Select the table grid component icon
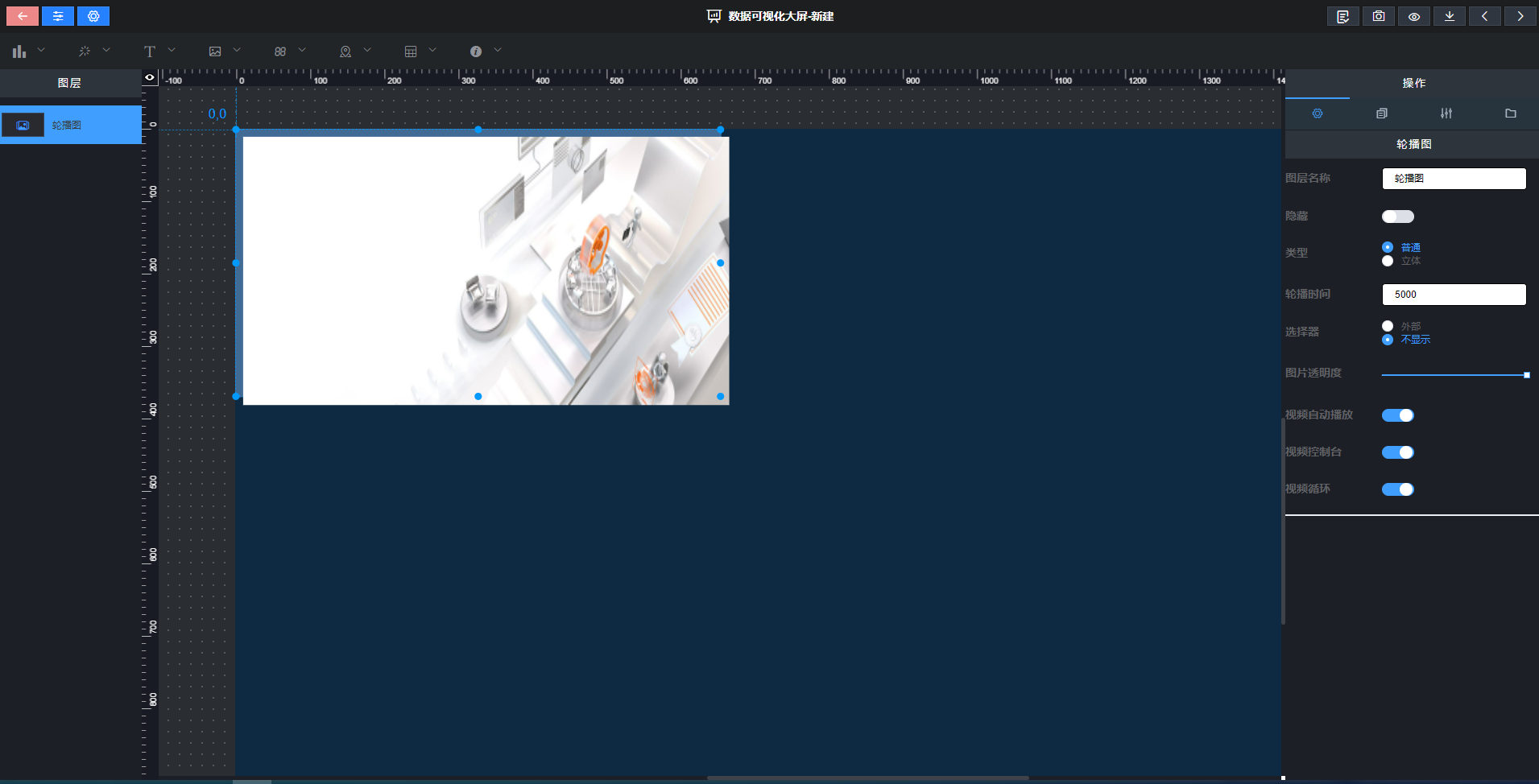The height and width of the screenshot is (784, 1539). click(x=411, y=52)
